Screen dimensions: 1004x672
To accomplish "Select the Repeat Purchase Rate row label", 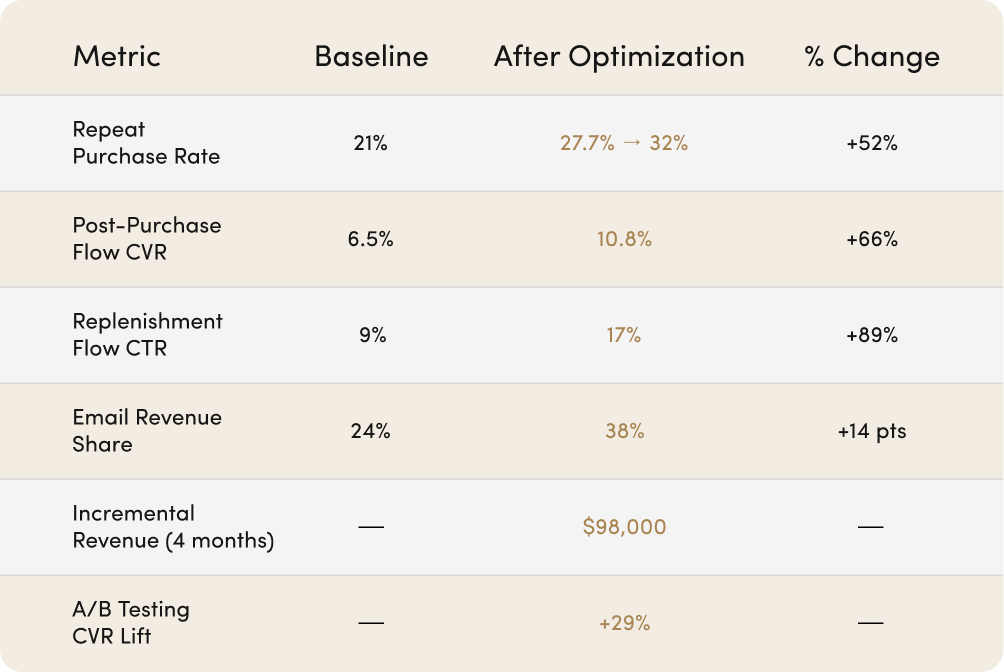I will [x=146, y=143].
